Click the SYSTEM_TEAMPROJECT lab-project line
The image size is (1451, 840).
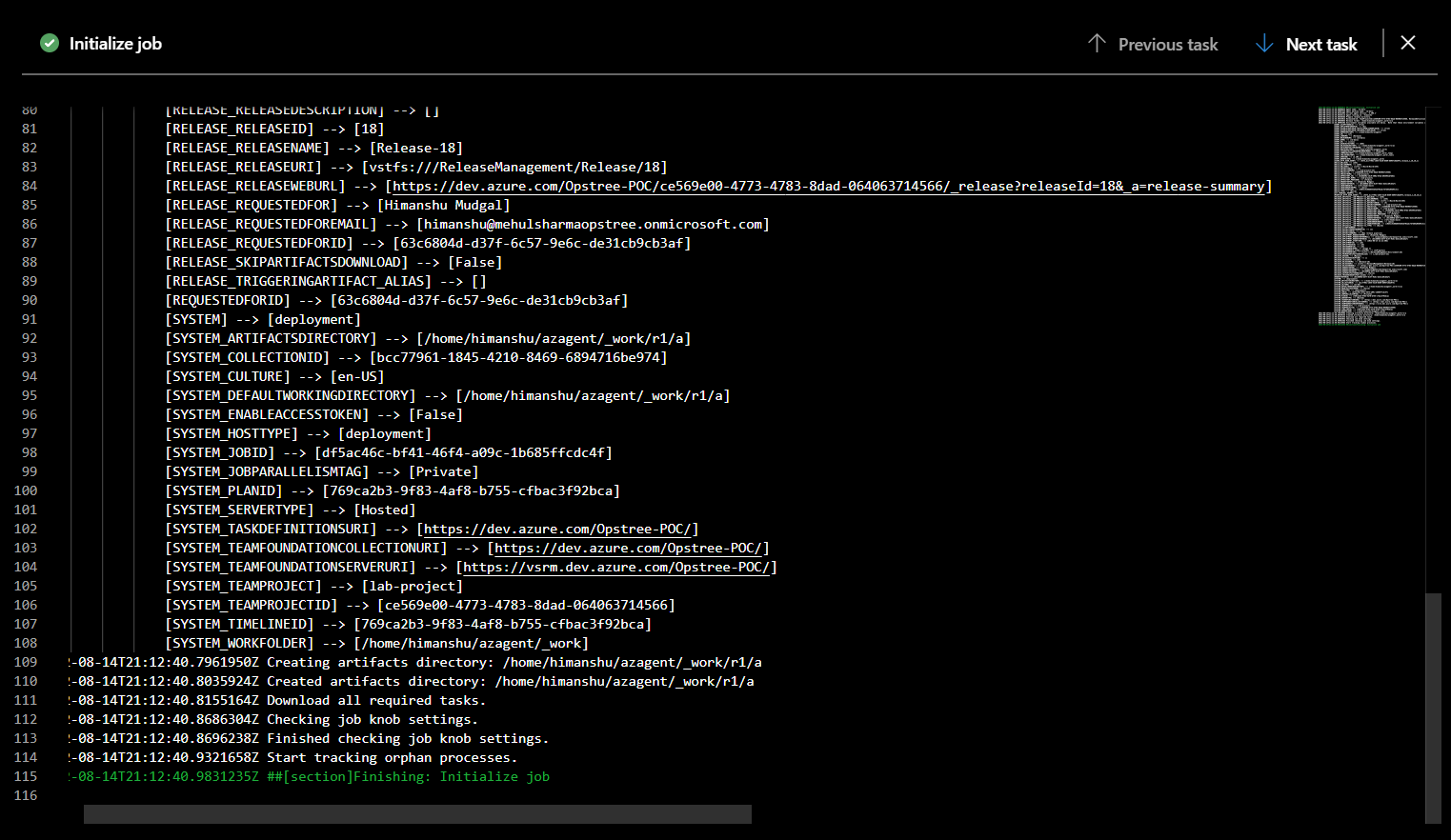(x=313, y=586)
